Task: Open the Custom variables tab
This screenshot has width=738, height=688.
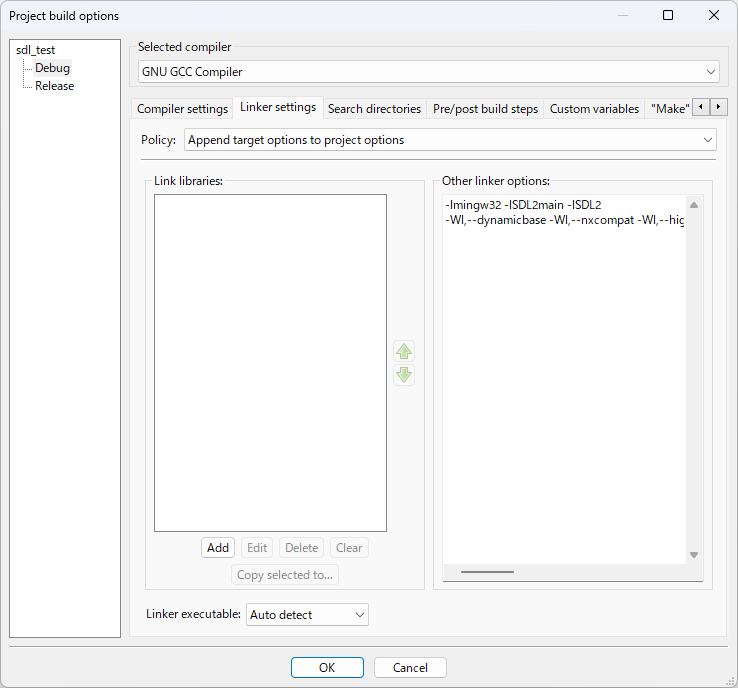Action: point(594,109)
